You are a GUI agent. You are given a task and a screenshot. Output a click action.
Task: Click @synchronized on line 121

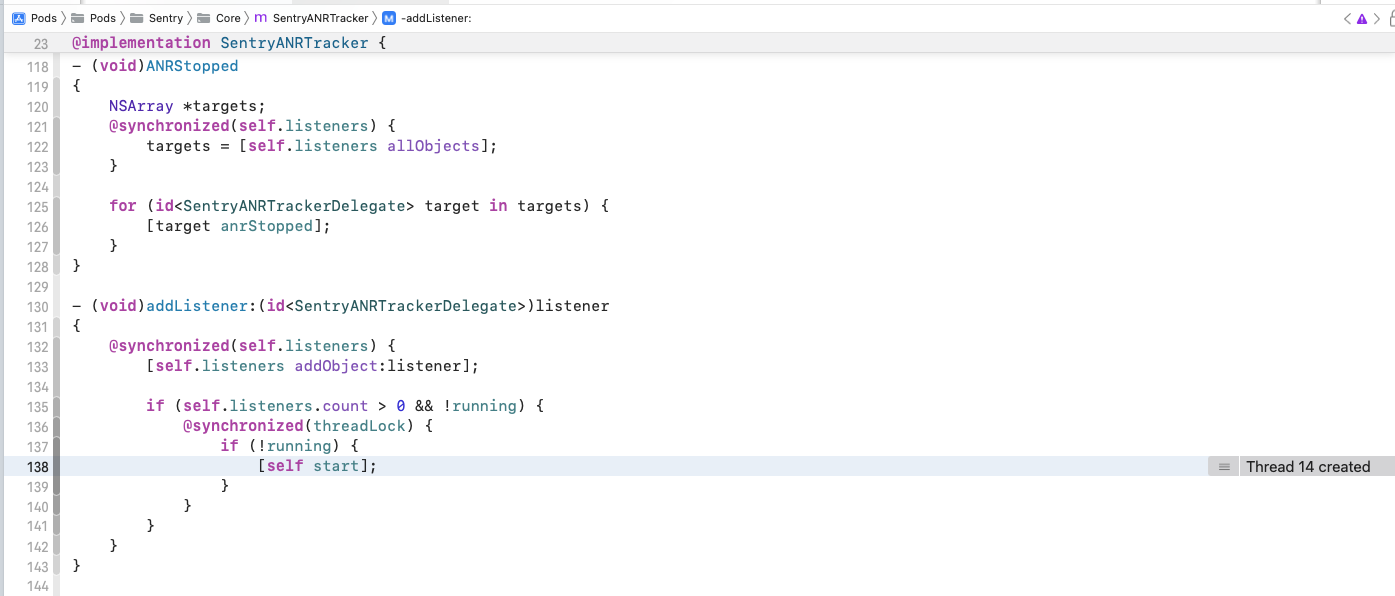point(169,126)
